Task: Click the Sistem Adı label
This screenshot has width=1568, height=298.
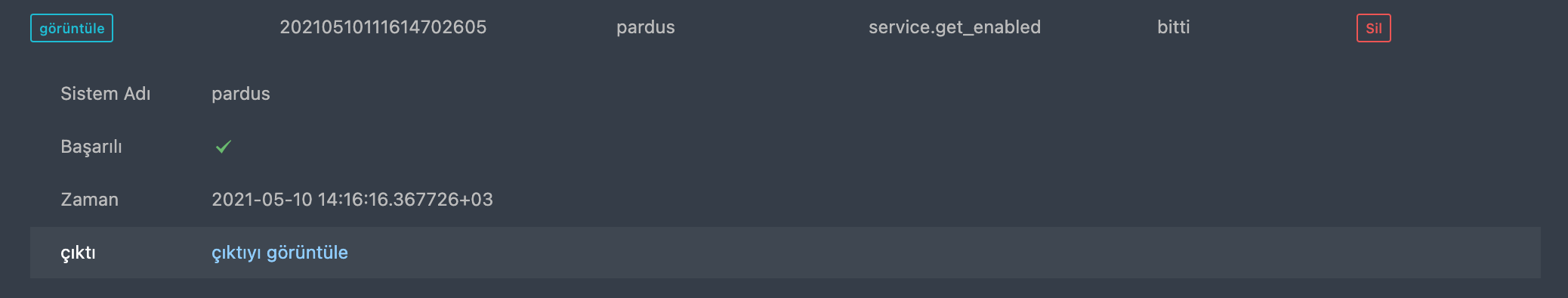Action: pyautogui.click(x=106, y=94)
